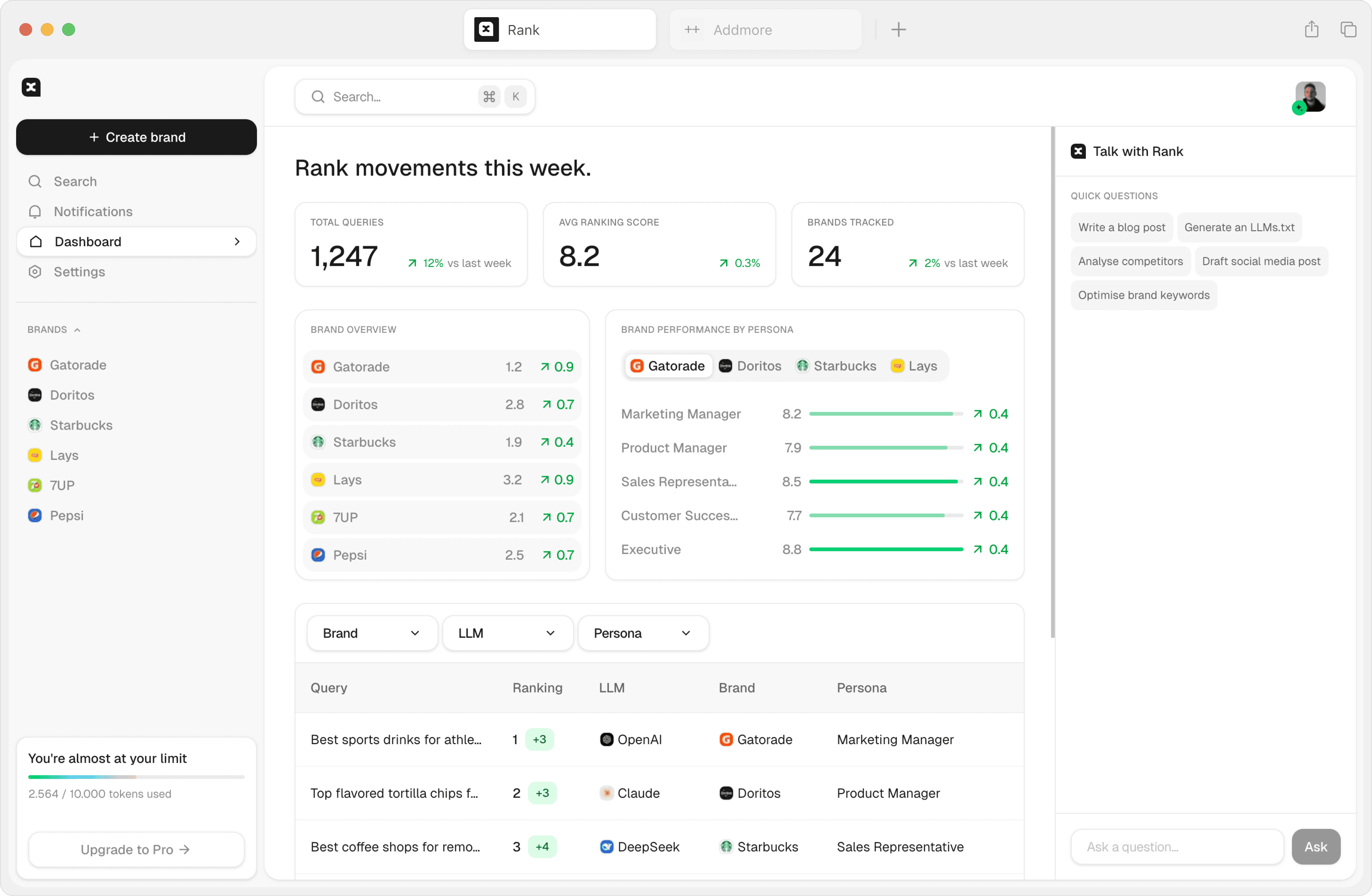
Task: Open the Lays row in Brand Overview
Action: click(442, 480)
